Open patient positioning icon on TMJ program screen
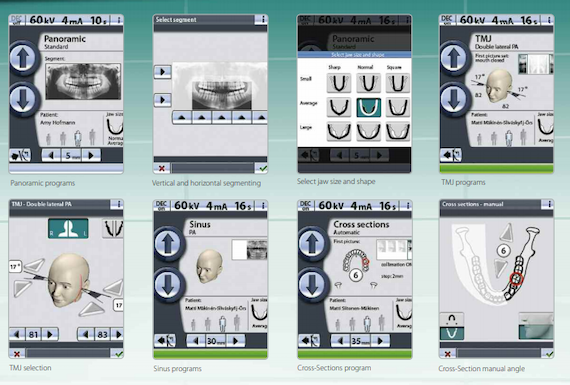 pos(451,155)
